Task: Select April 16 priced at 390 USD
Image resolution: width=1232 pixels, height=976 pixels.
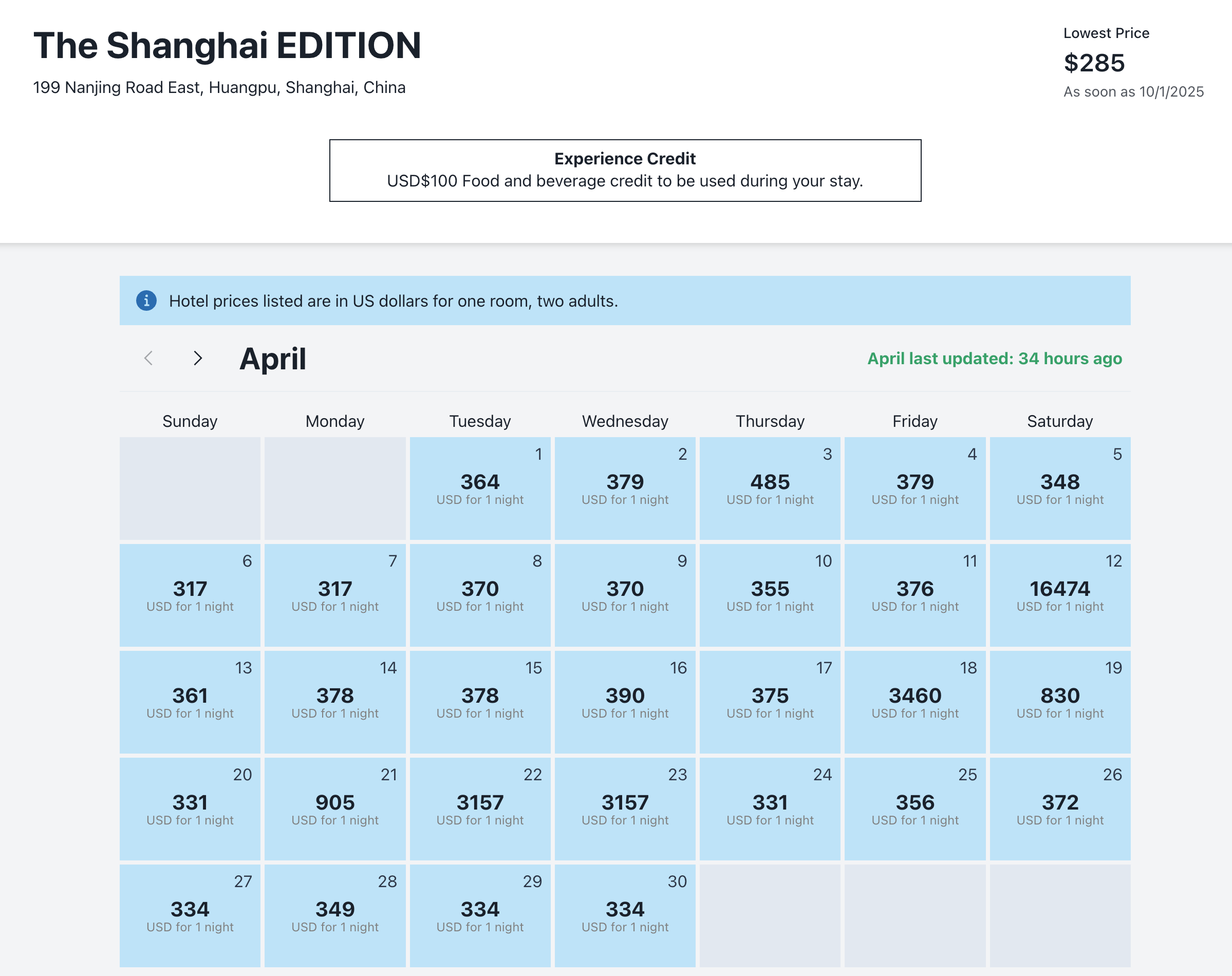Action: [625, 702]
